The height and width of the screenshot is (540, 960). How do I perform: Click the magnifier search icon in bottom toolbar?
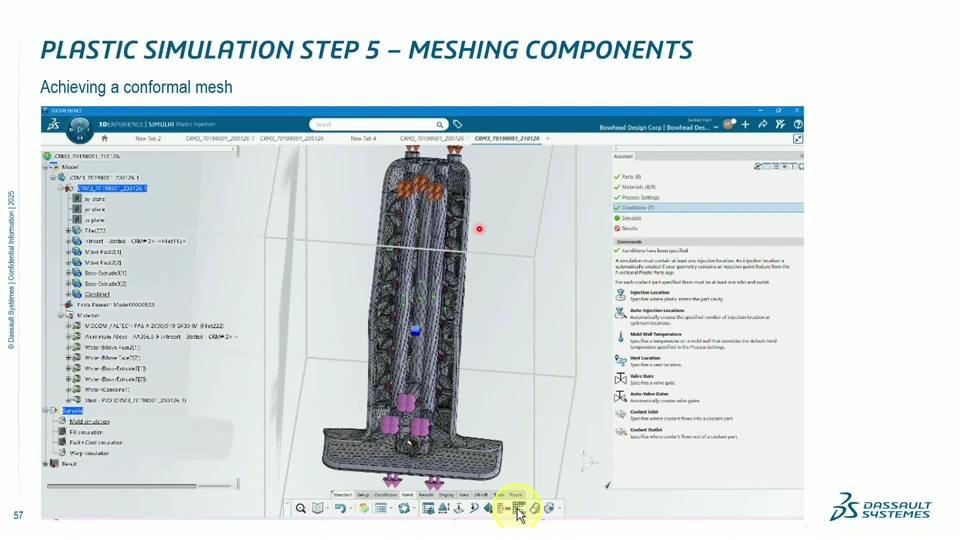[301, 508]
